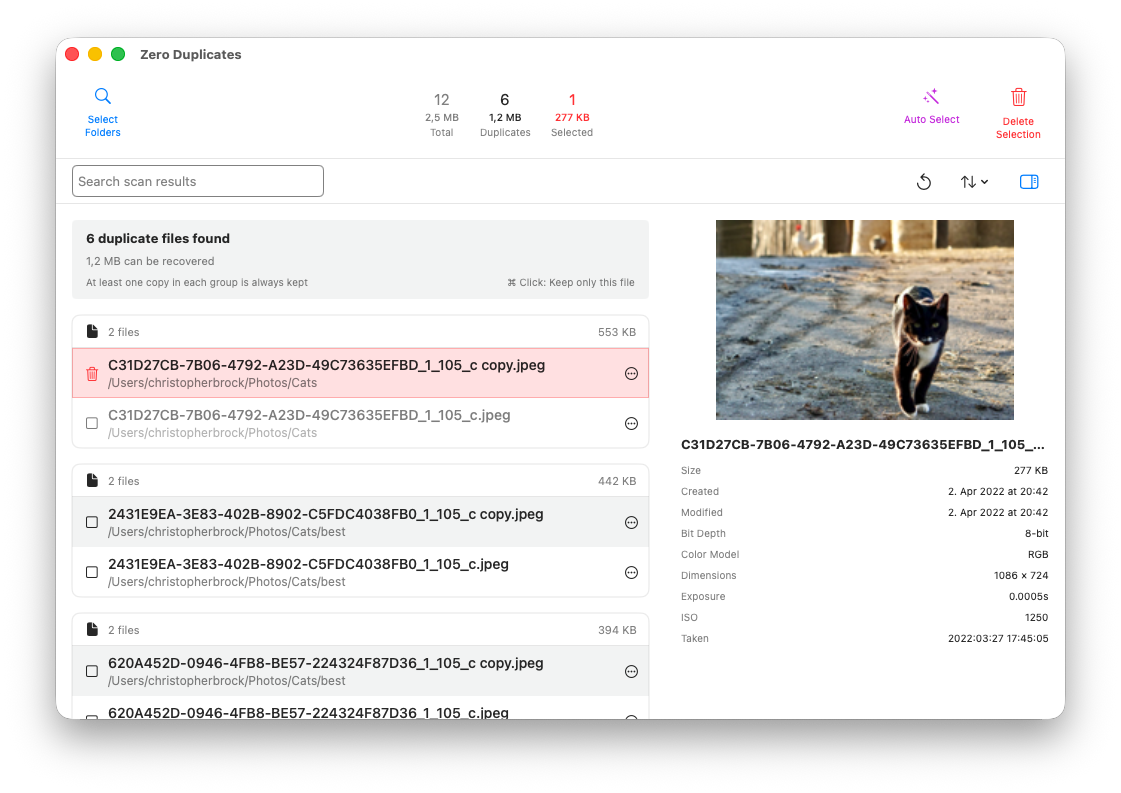
Task: Check the box for 2431E9EA copy.jpeg
Action: click(92, 523)
